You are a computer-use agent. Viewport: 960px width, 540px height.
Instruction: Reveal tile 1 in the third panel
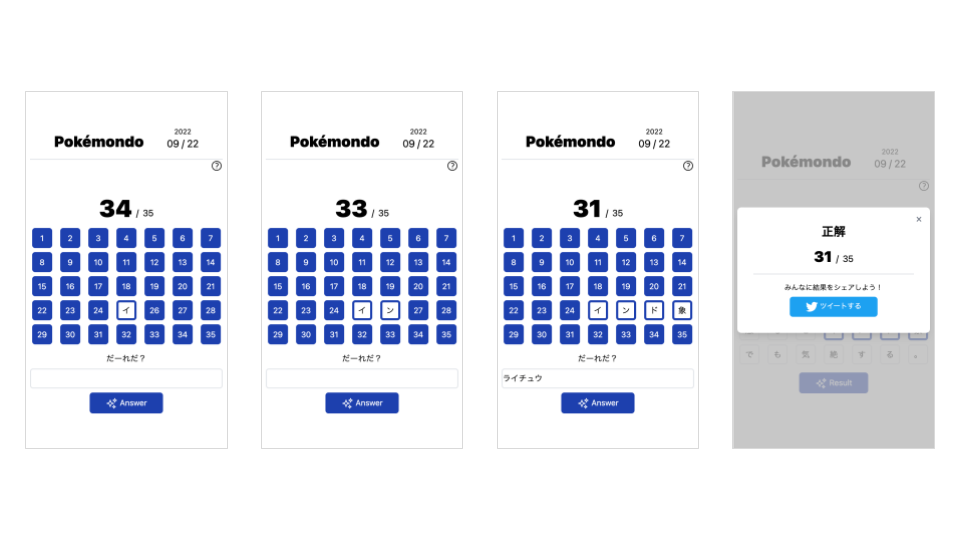click(x=514, y=238)
